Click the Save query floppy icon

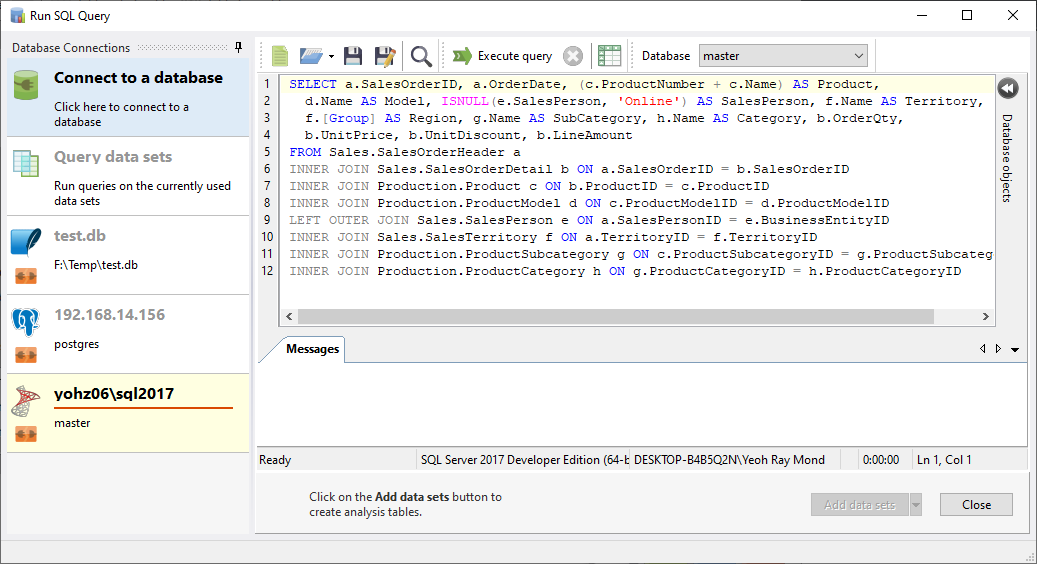pyautogui.click(x=353, y=56)
